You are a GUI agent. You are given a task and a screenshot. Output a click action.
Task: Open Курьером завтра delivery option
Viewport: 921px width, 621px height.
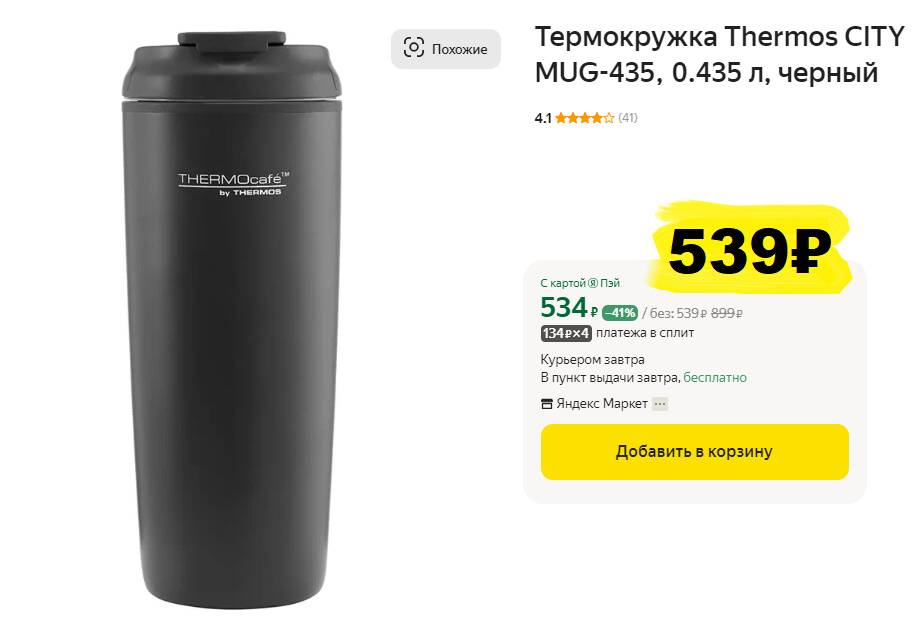(592, 359)
